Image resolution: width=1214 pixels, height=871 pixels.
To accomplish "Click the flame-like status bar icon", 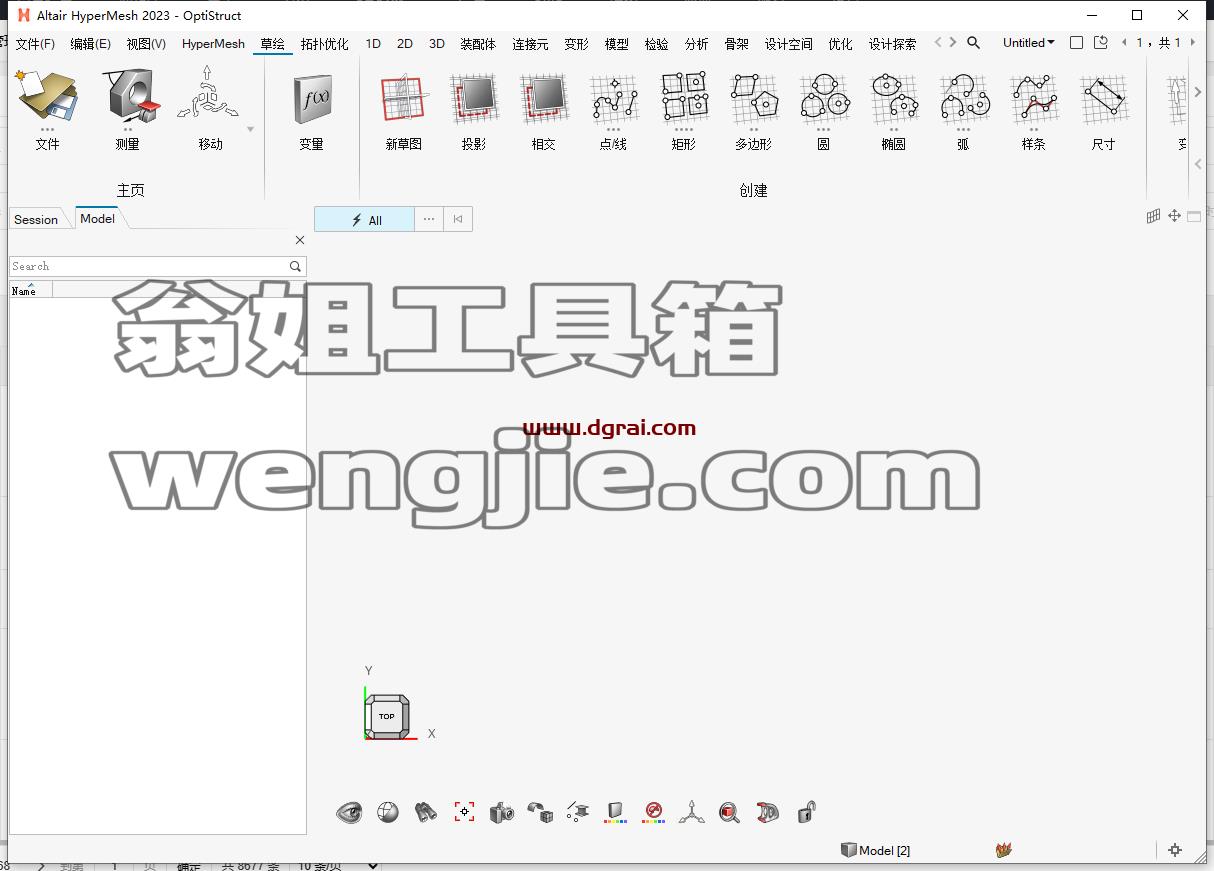I will pos(1004,850).
